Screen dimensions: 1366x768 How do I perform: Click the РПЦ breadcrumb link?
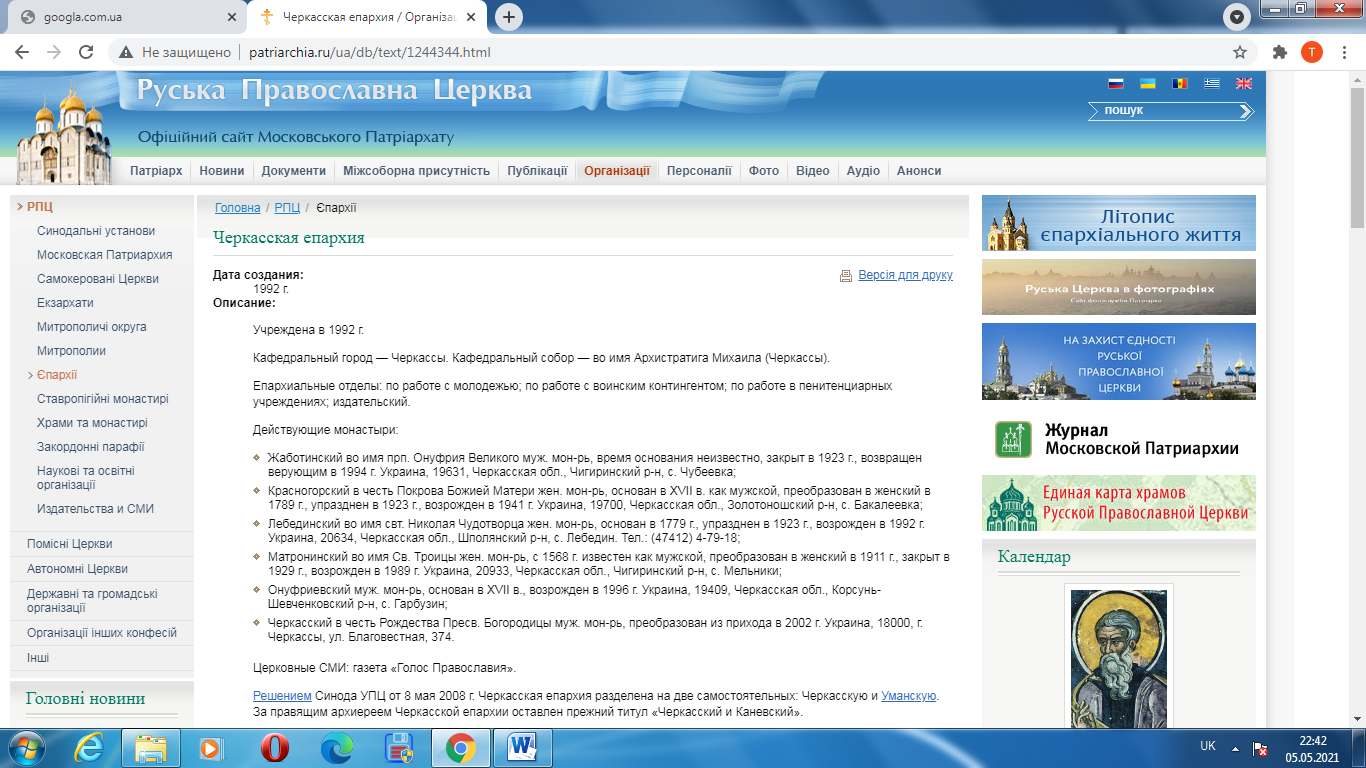287,208
